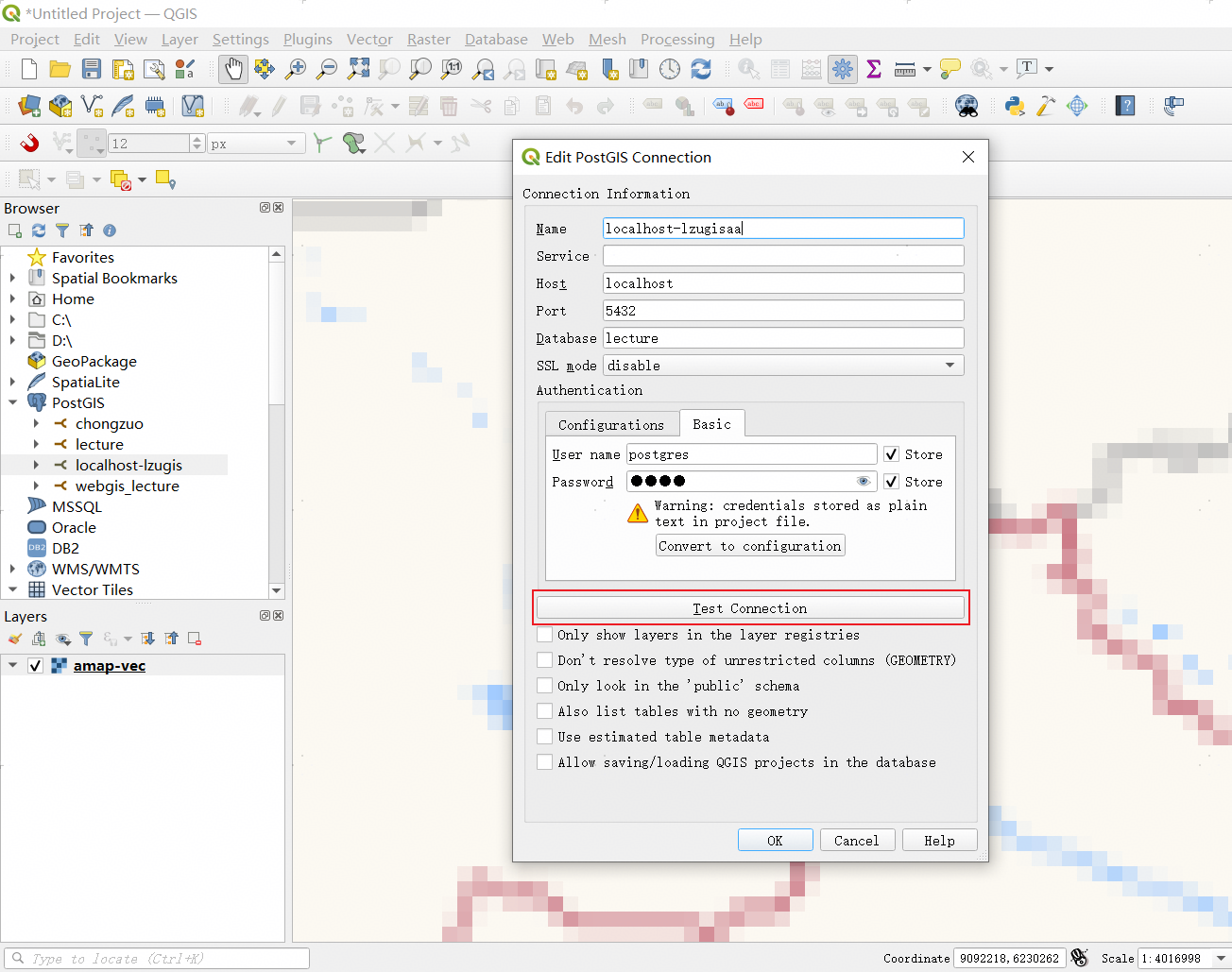Expand the Spatial Bookmarks tree item
1232x972 pixels.
[x=12, y=279]
